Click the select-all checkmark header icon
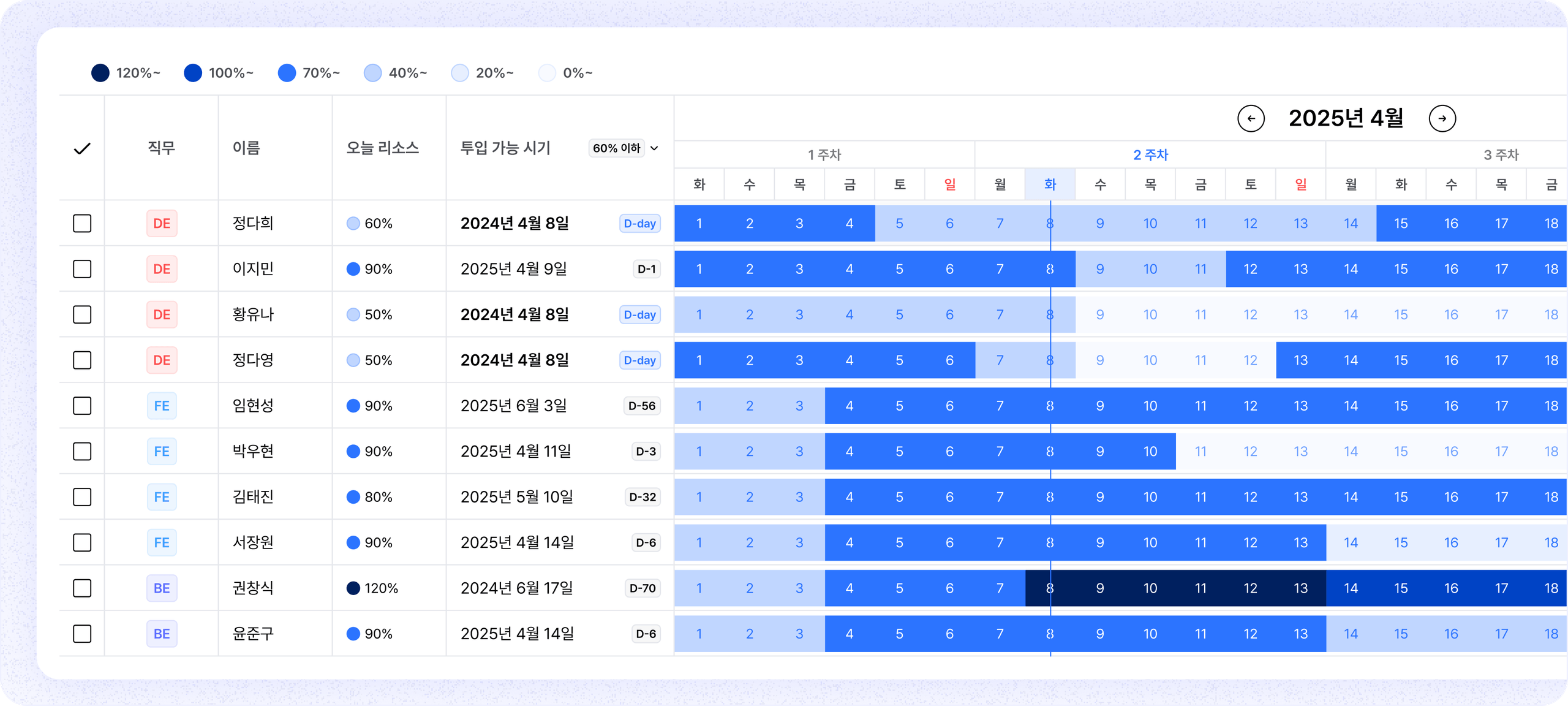The image size is (1568, 706). [x=82, y=148]
